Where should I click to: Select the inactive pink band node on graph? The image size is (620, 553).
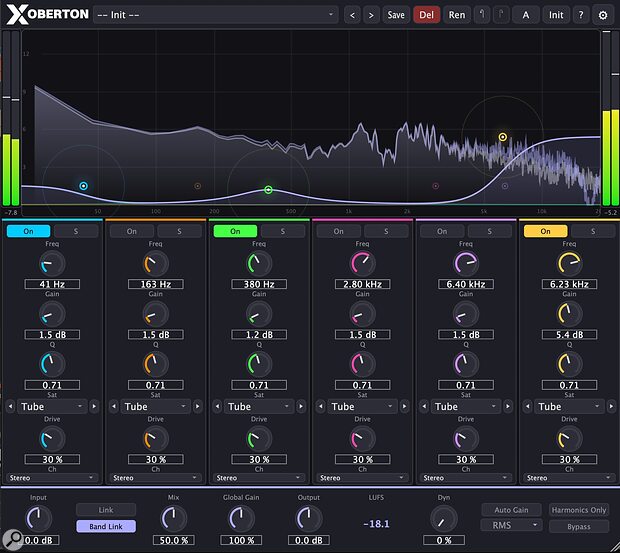click(x=436, y=186)
